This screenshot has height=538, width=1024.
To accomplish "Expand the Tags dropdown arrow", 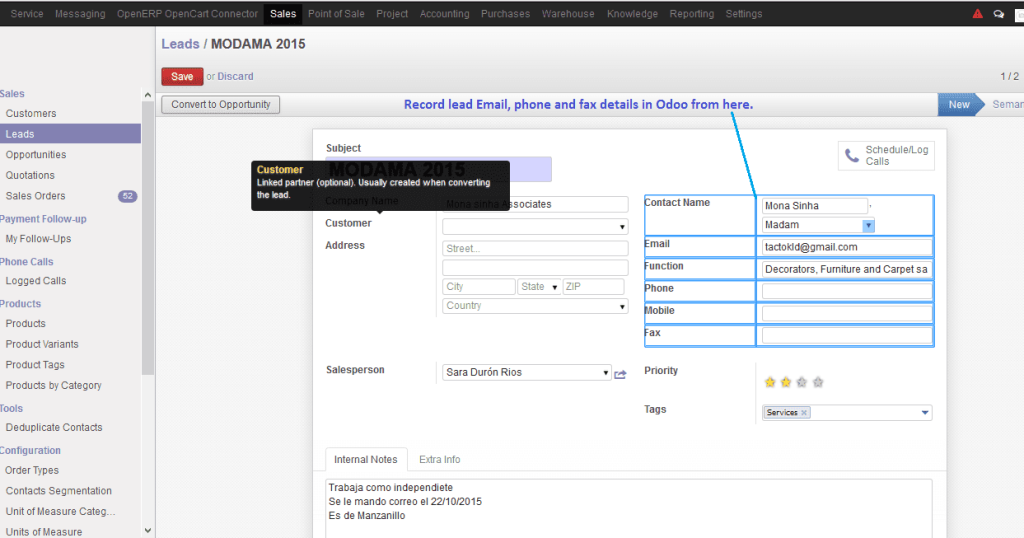I will click(925, 413).
